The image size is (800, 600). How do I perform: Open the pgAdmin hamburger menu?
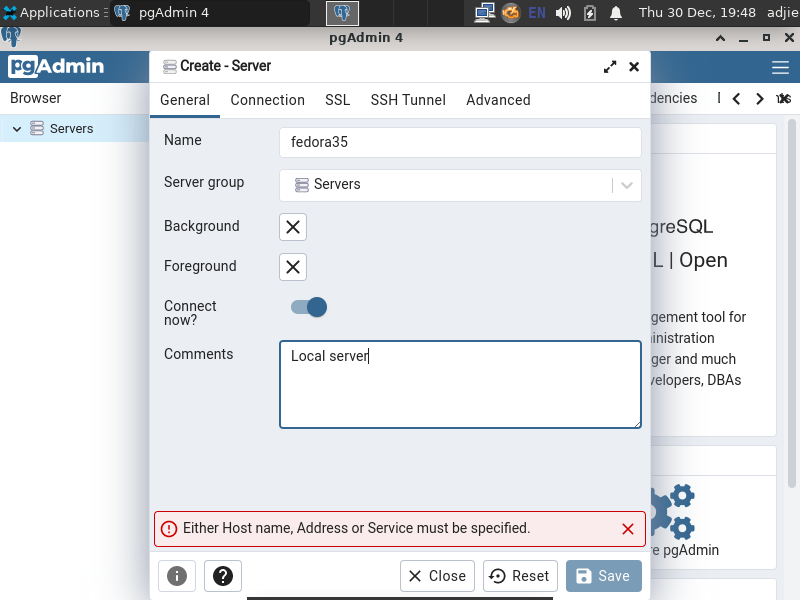[780, 67]
